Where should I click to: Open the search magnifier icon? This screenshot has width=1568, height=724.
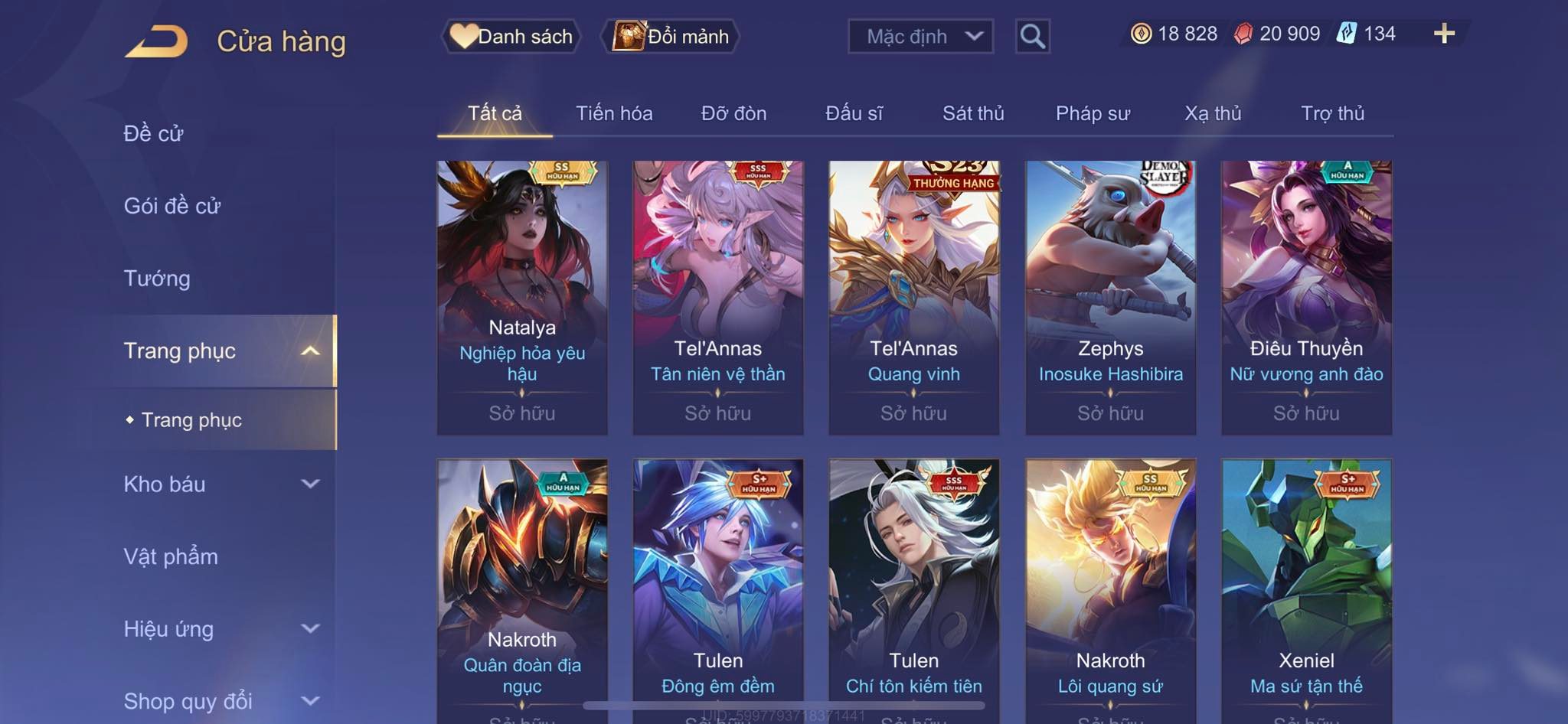click(1032, 36)
